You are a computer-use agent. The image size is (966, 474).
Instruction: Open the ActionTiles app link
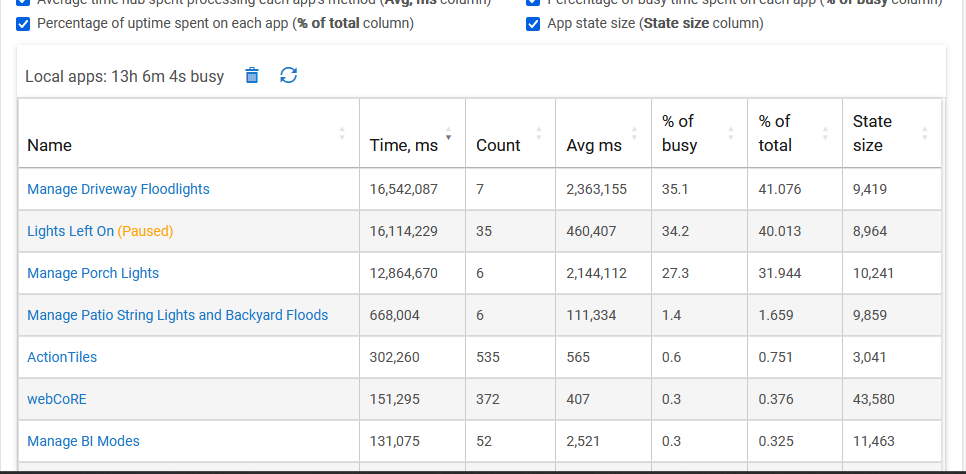[62, 357]
